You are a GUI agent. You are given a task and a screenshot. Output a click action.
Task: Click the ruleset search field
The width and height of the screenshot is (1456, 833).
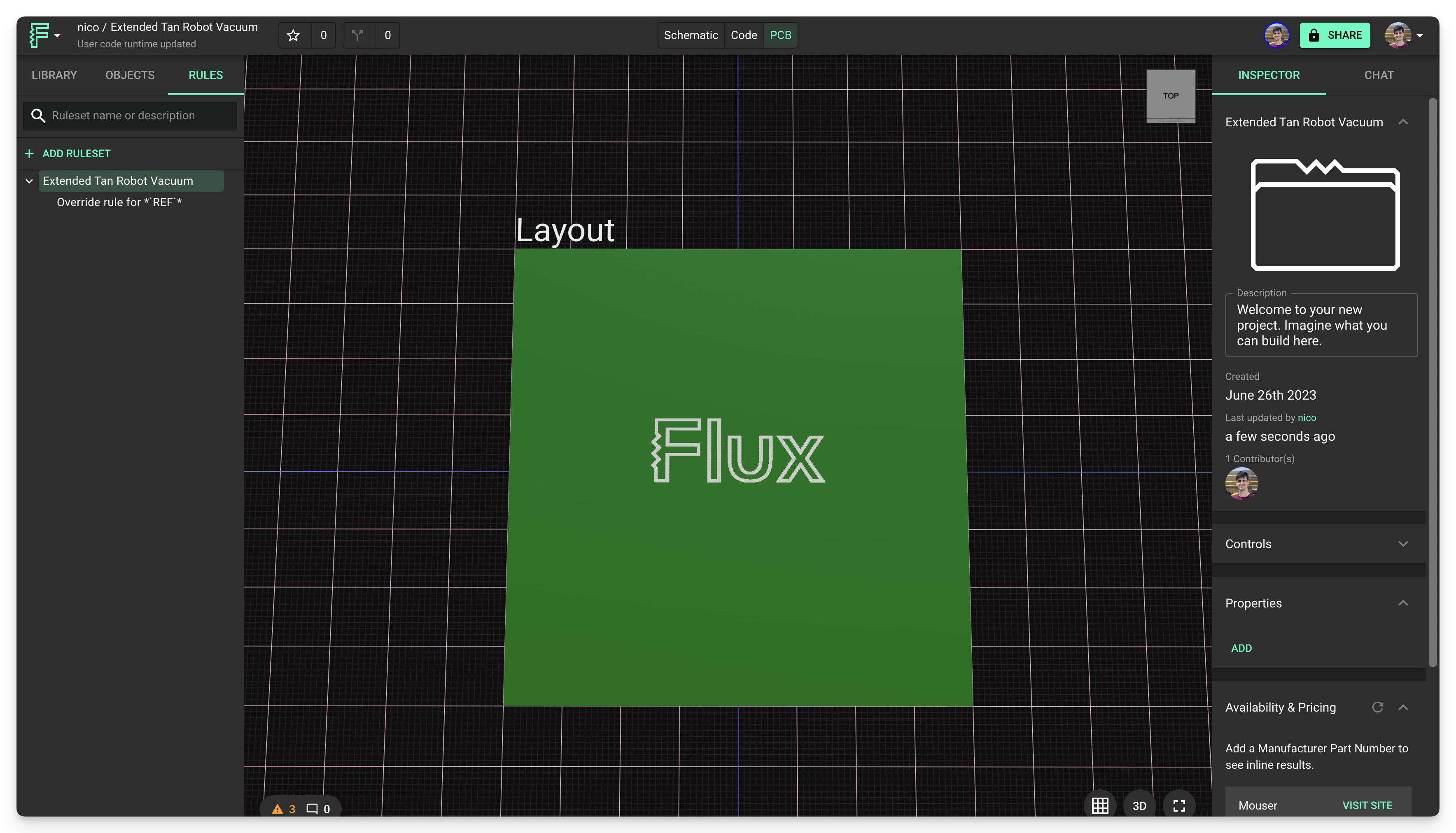[130, 116]
